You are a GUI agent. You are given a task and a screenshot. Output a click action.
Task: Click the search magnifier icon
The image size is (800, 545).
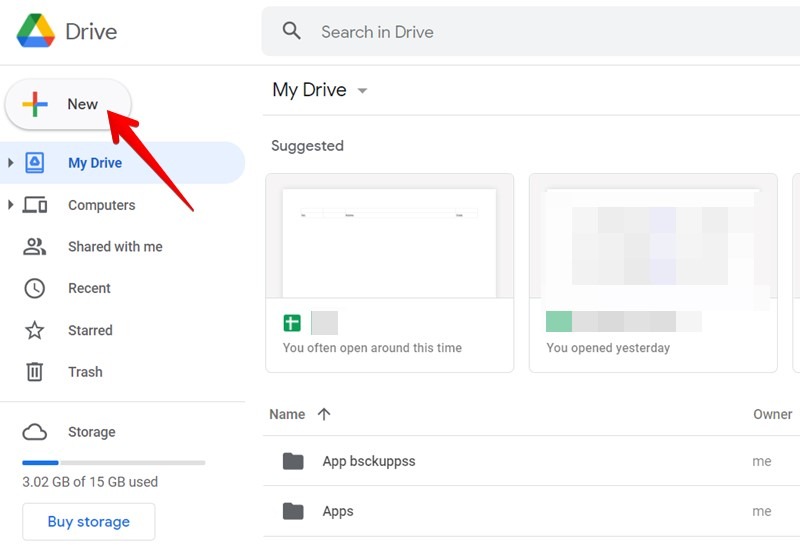point(292,31)
